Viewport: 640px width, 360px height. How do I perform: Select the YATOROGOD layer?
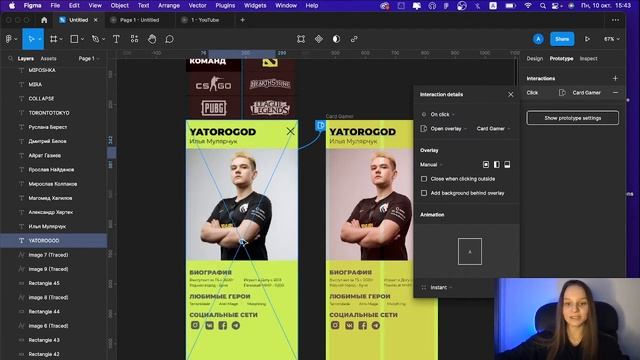point(53,241)
